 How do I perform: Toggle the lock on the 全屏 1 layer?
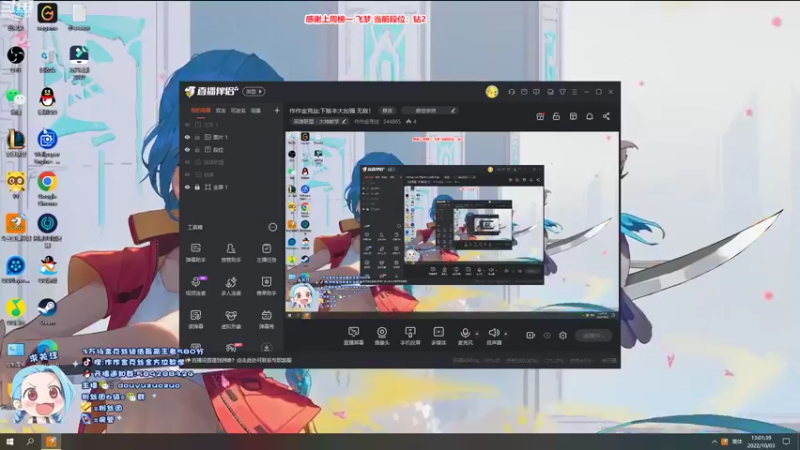pyautogui.click(x=197, y=187)
